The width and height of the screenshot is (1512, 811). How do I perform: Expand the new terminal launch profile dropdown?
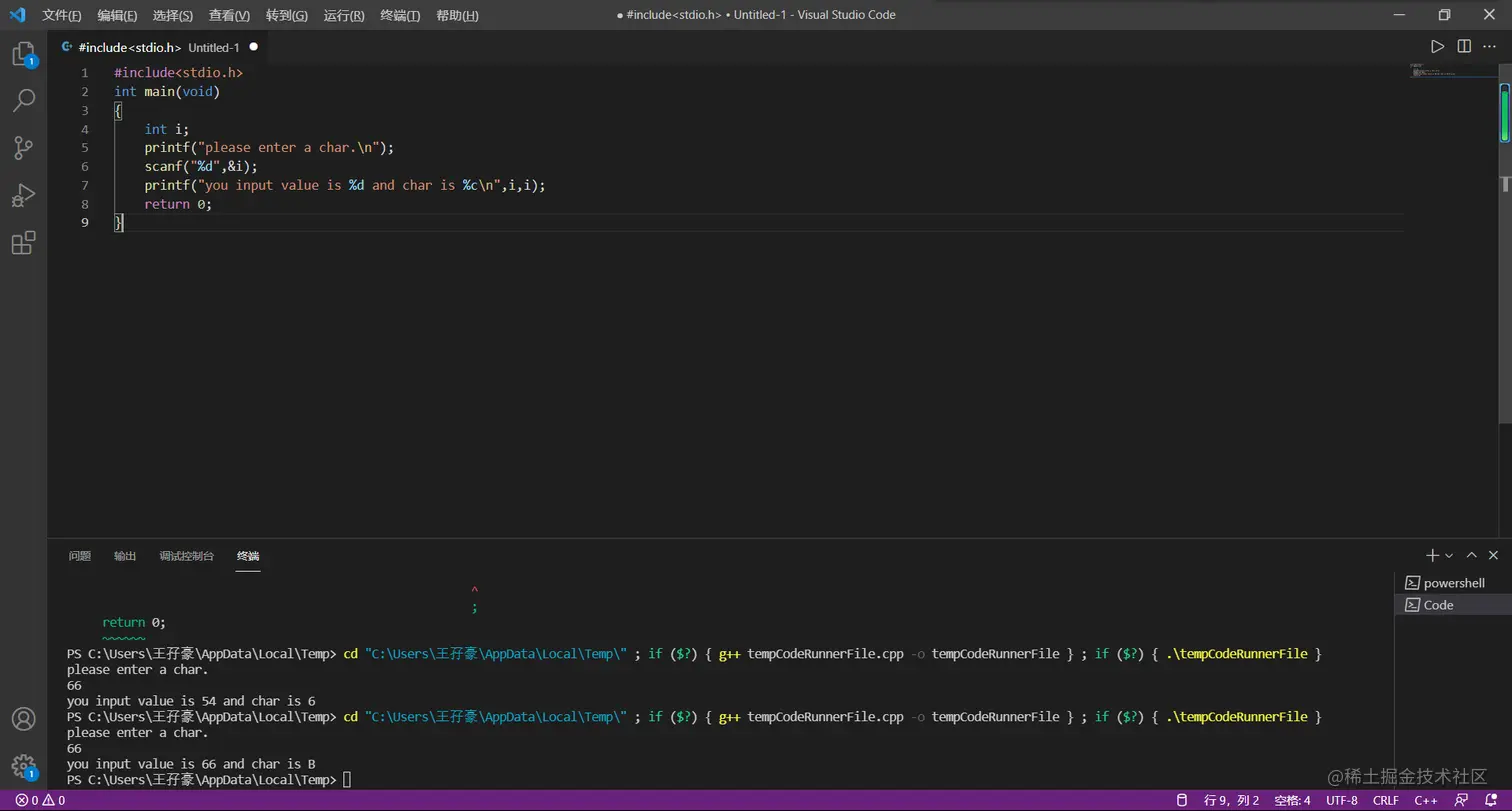pos(1449,555)
